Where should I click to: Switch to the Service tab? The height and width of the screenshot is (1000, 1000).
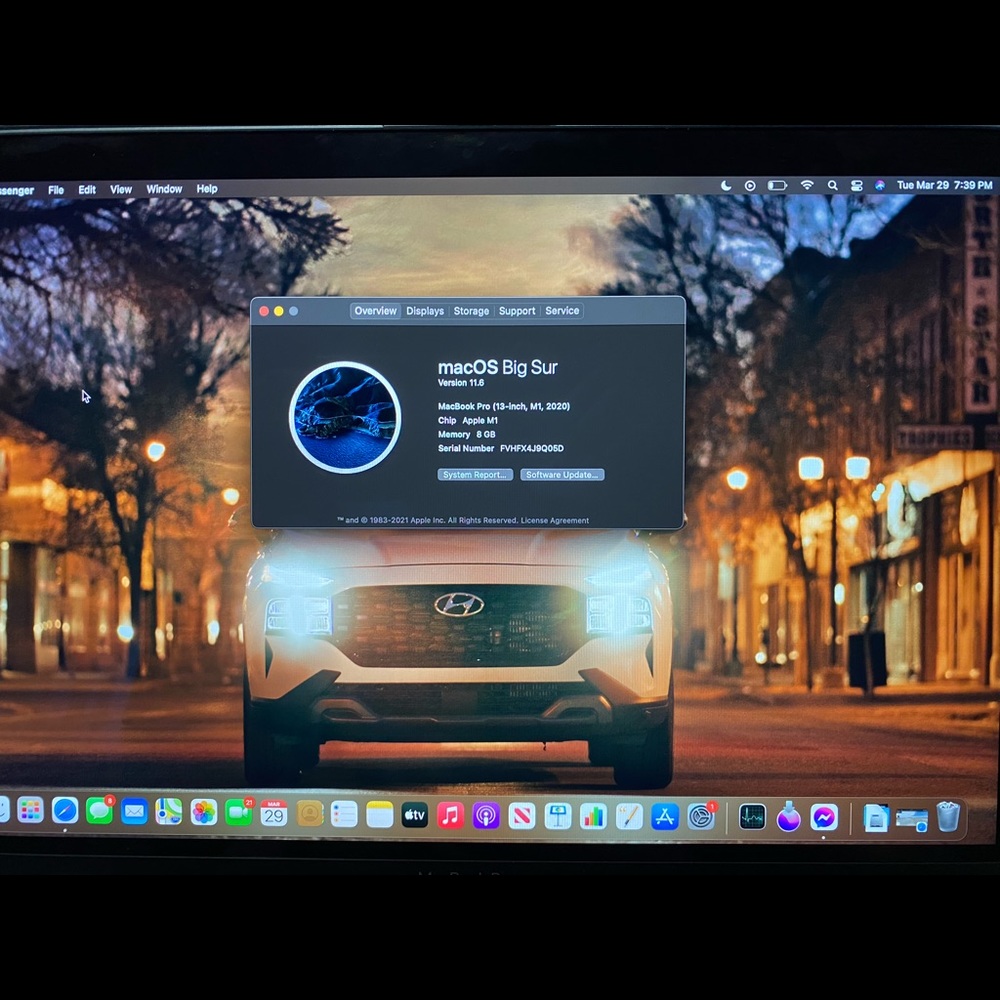[562, 311]
